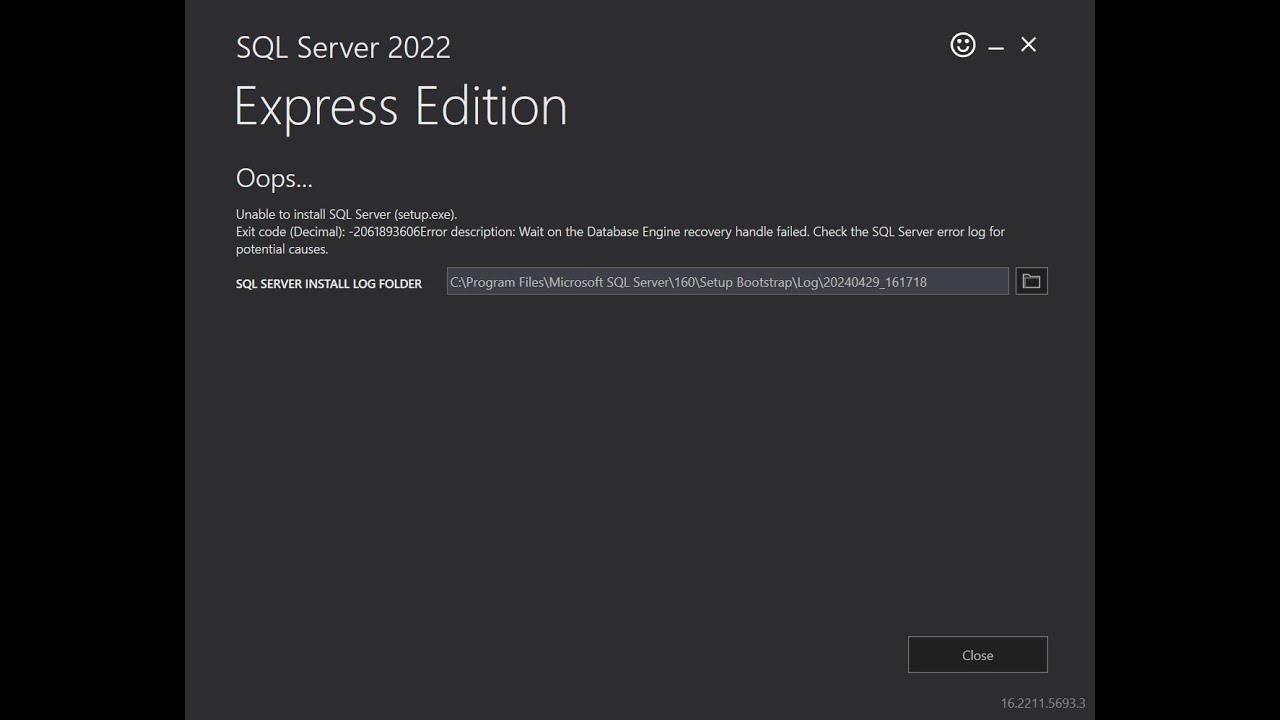This screenshot has height=720, width=1280.
Task: Close the installer with the X icon
Action: tap(1028, 45)
